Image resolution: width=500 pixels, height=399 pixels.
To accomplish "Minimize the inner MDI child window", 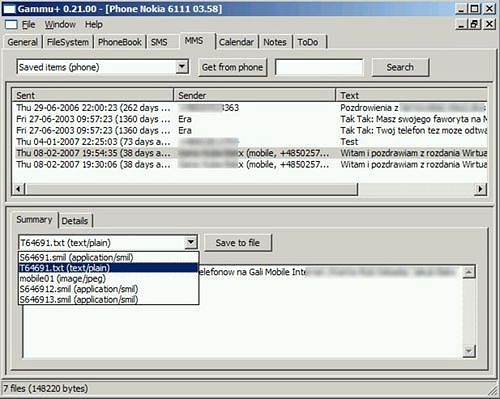I will (x=462, y=24).
